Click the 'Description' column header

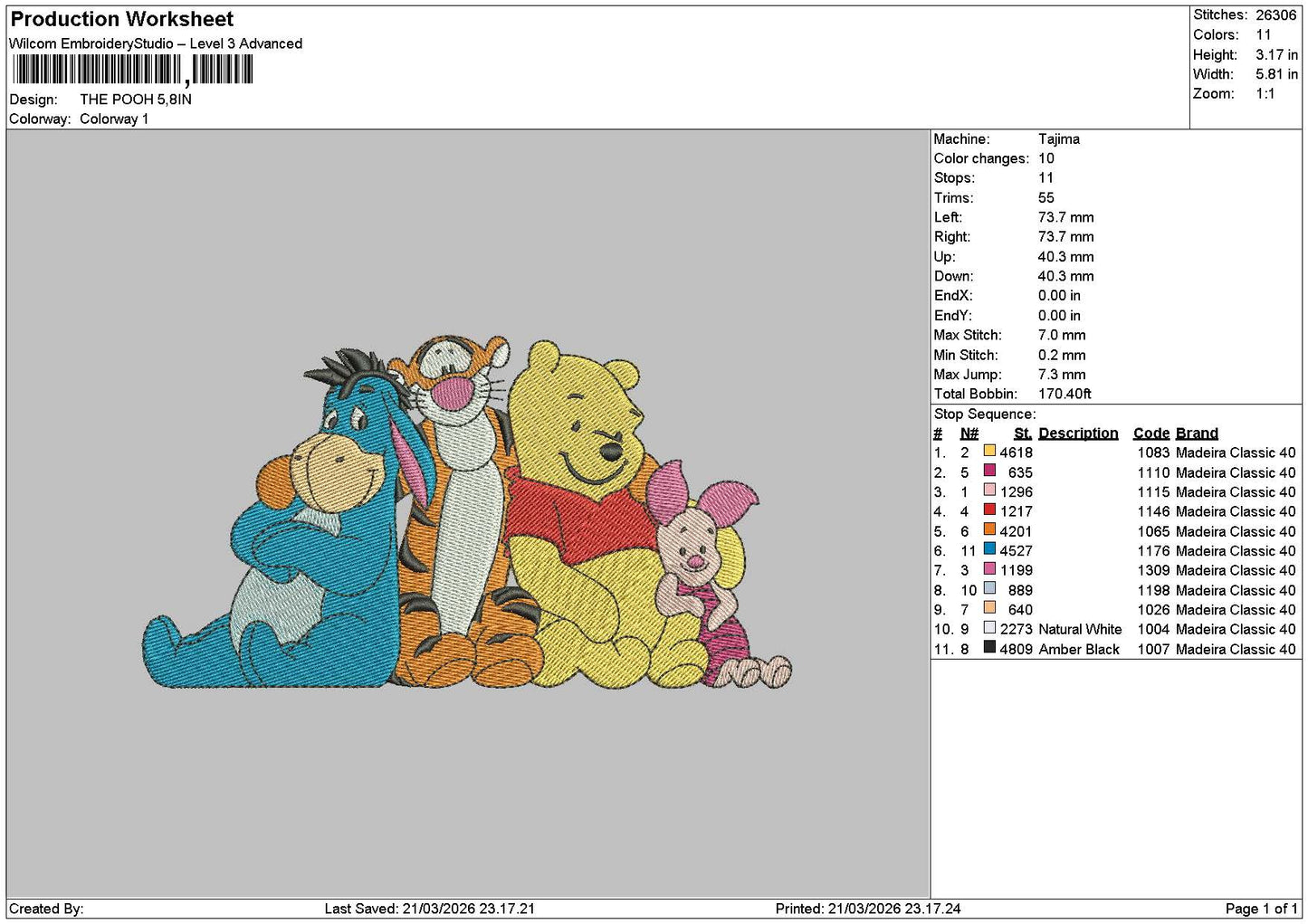[1078, 433]
